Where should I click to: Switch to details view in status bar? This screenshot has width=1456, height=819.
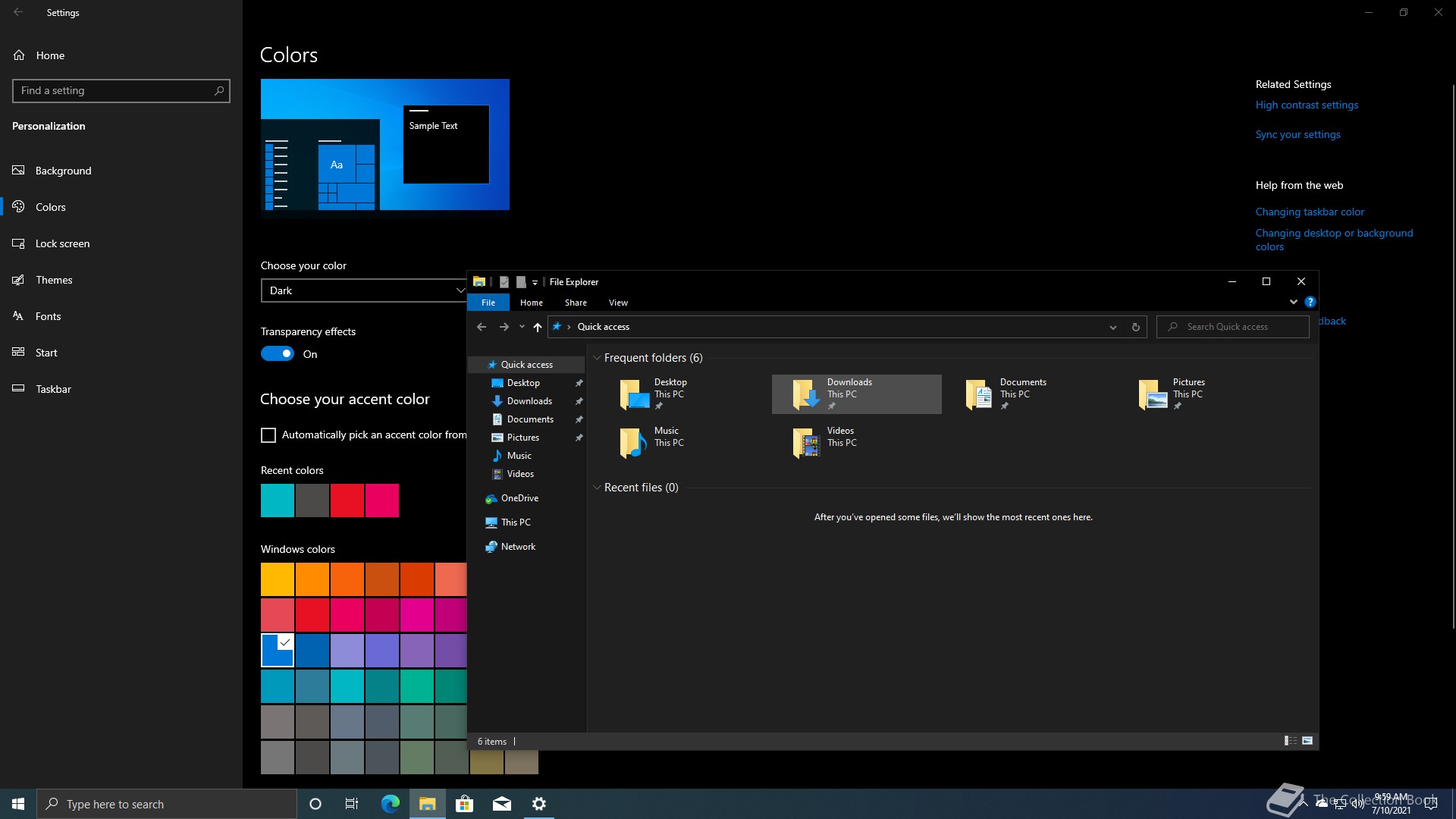click(x=1290, y=741)
